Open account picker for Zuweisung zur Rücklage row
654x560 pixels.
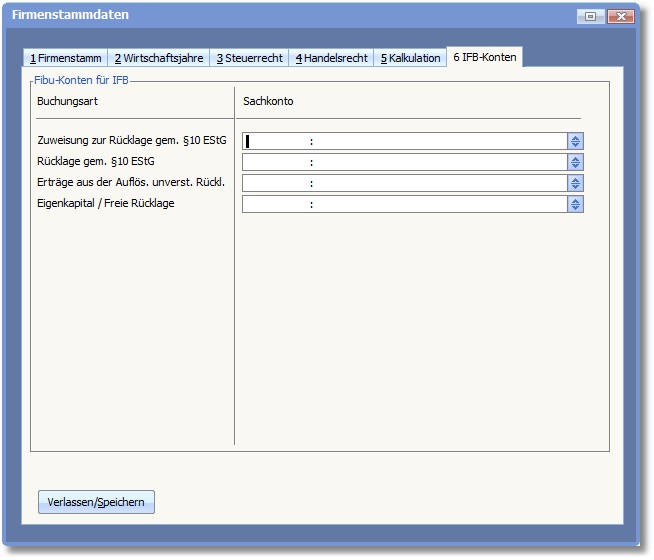pyautogui.click(x=575, y=141)
